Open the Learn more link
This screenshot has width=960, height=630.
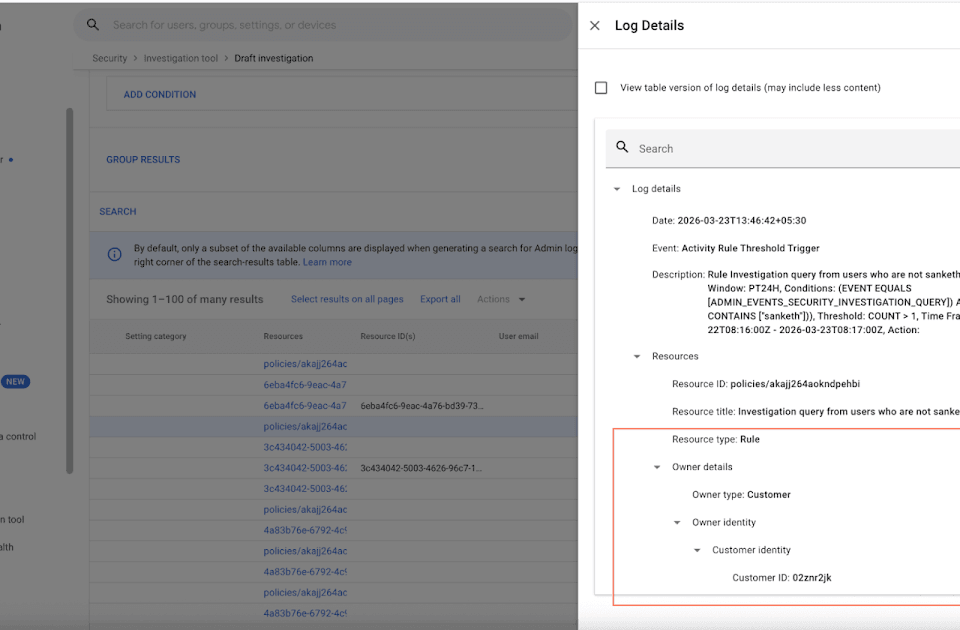[x=327, y=262]
